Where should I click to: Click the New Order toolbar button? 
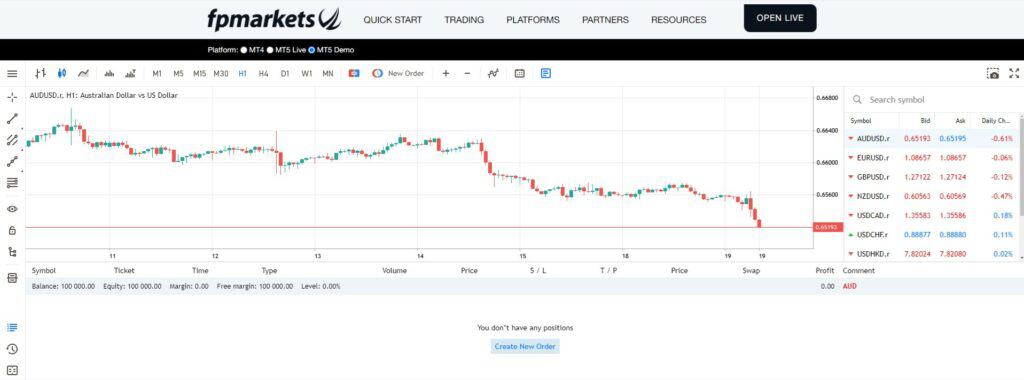tap(398, 74)
